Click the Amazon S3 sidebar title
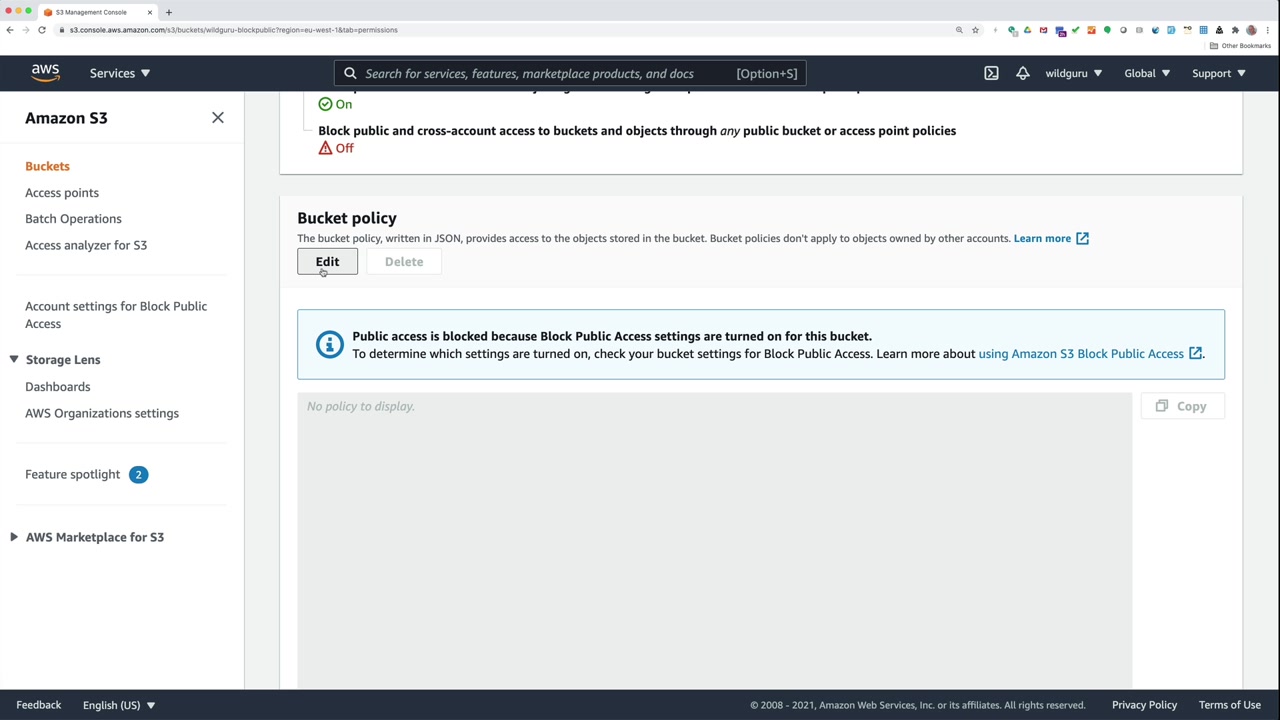 pyautogui.click(x=66, y=118)
